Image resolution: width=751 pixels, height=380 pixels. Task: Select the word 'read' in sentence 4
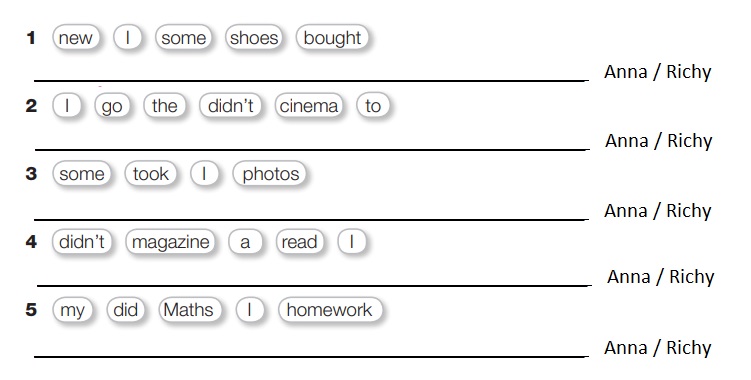click(300, 242)
